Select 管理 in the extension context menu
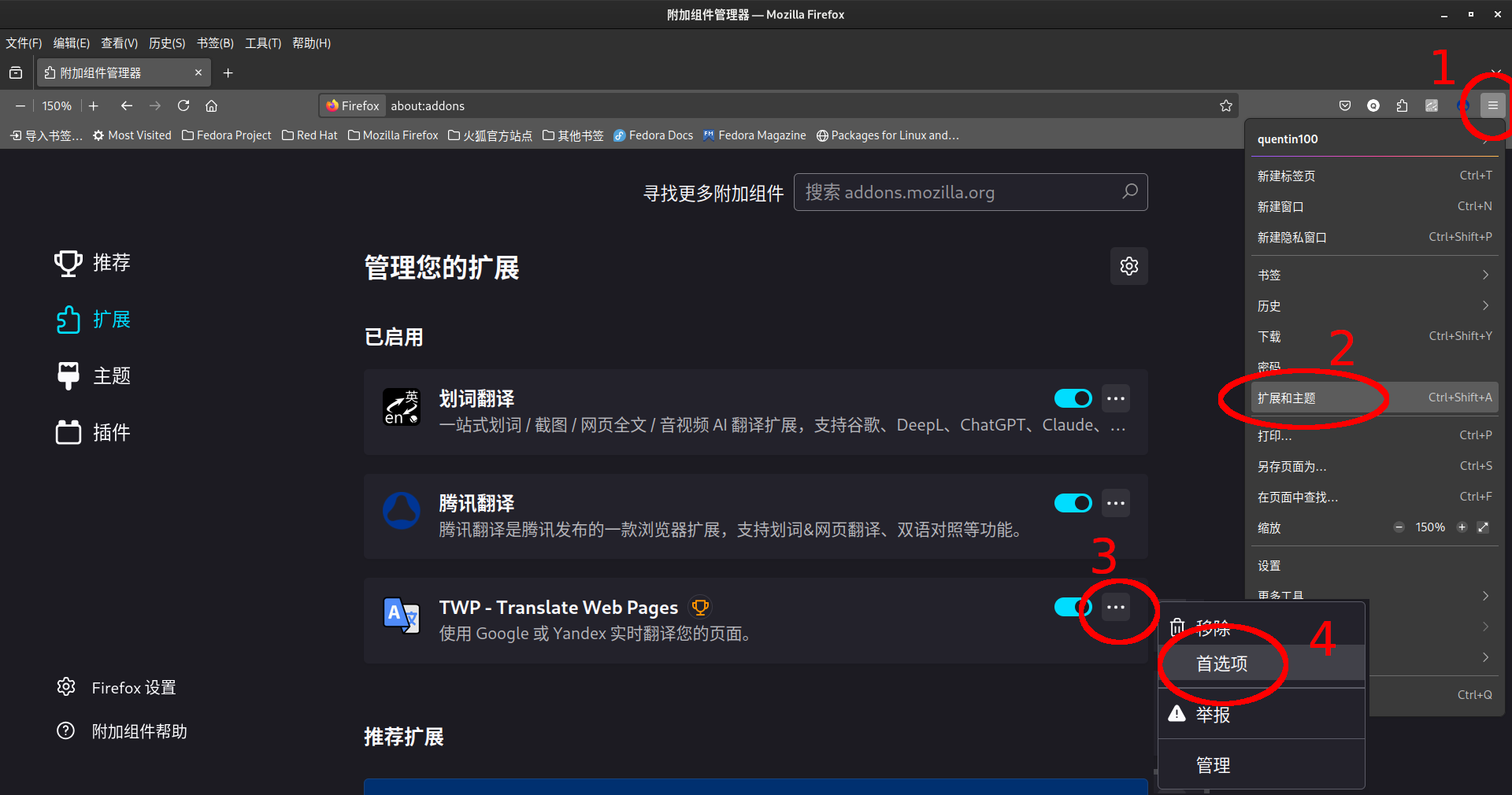The height and width of the screenshot is (795, 1512). click(1262, 764)
